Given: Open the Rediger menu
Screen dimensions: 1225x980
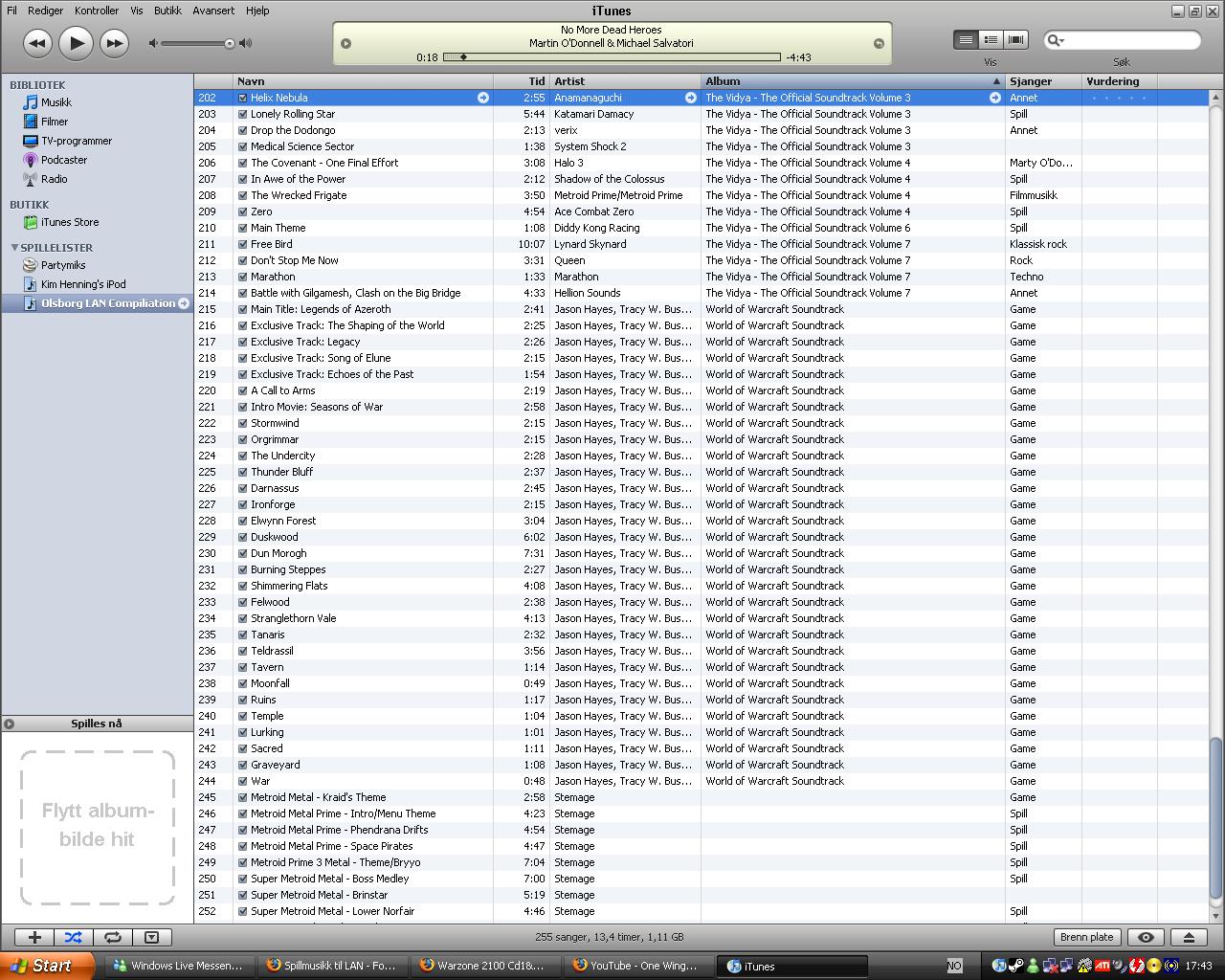Looking at the screenshot, I should [45, 11].
